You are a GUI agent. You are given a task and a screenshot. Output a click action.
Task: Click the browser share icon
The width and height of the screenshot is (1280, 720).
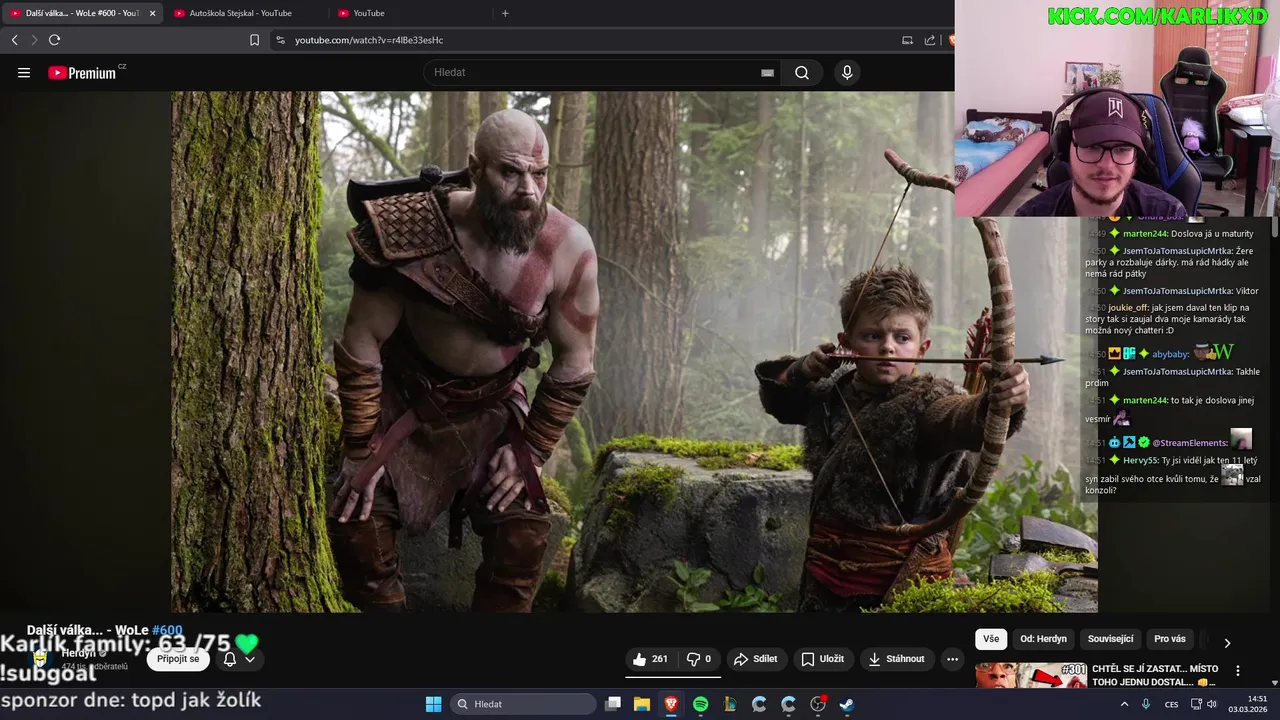pyautogui.click(x=930, y=40)
